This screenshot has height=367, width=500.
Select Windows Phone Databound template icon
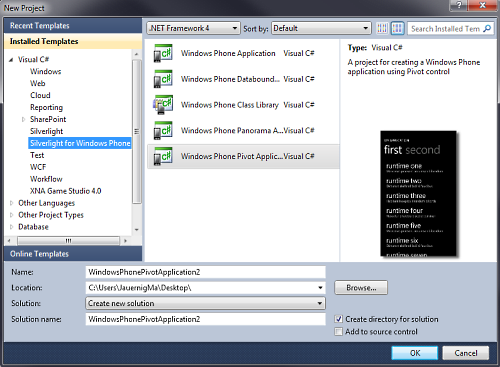coord(163,79)
